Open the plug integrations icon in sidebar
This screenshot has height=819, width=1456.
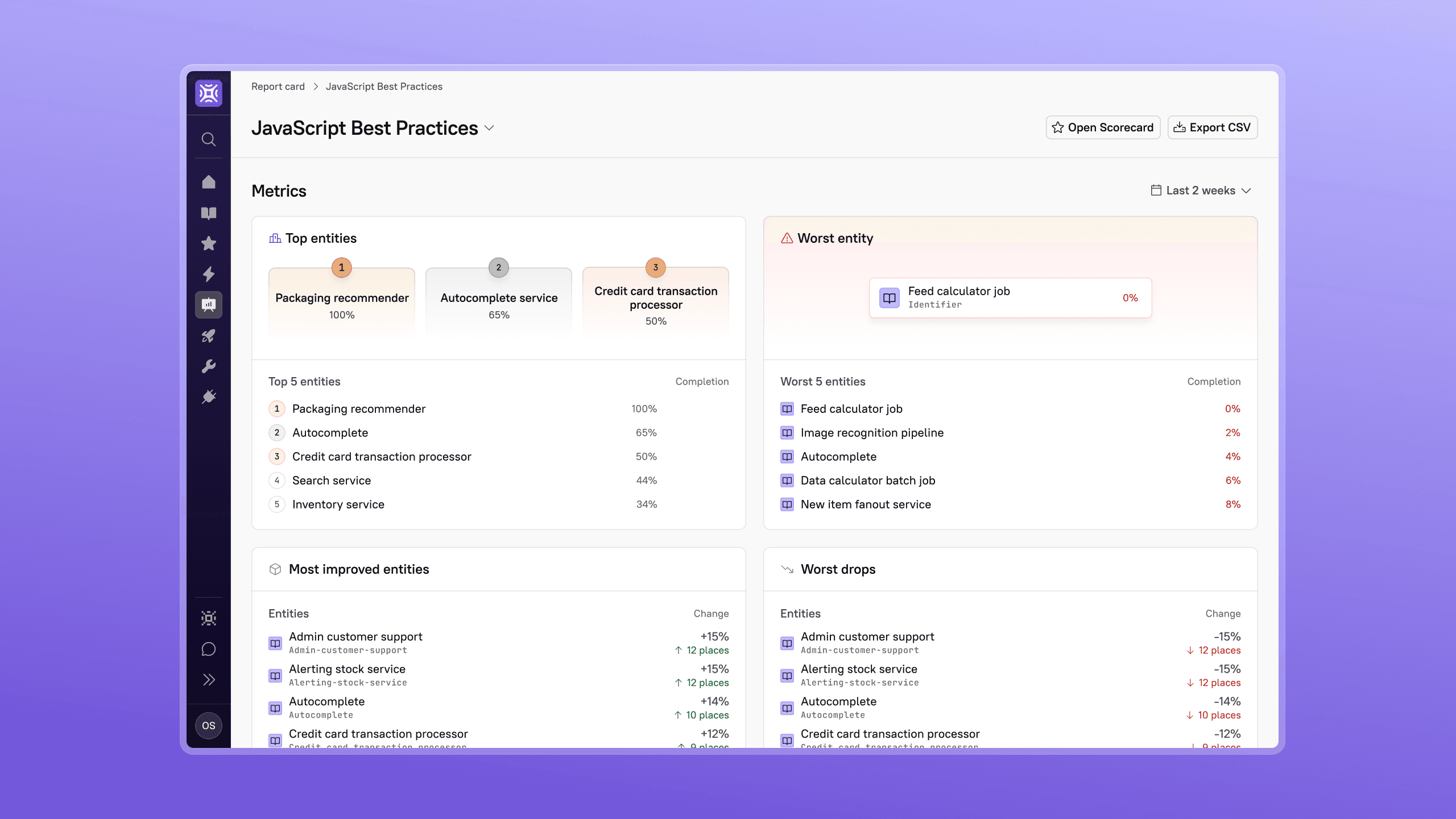pos(209,396)
